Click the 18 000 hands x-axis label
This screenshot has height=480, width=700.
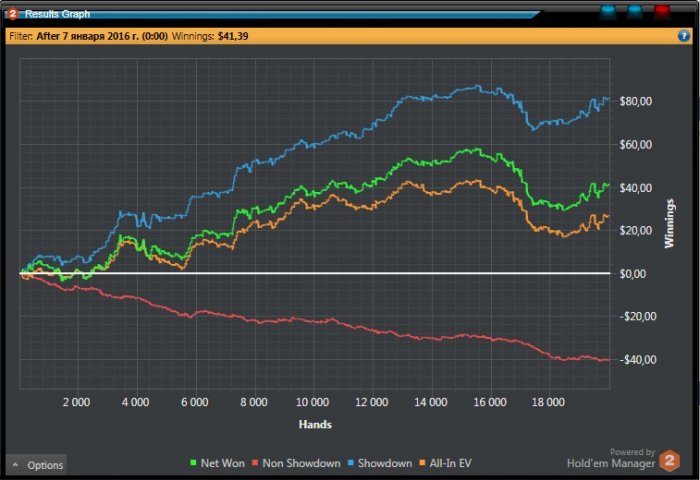coord(548,402)
